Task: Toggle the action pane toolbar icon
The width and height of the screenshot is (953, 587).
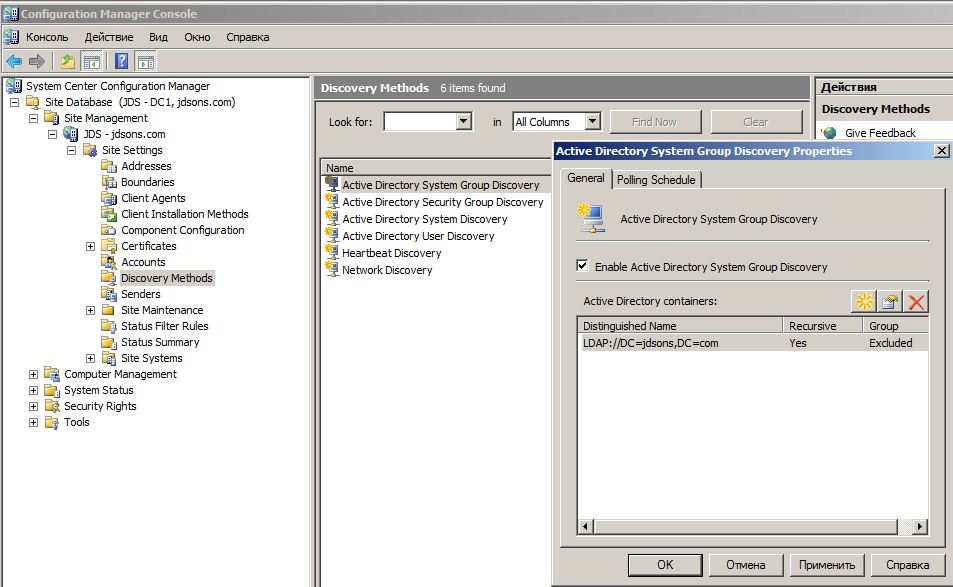Action: tap(146, 61)
